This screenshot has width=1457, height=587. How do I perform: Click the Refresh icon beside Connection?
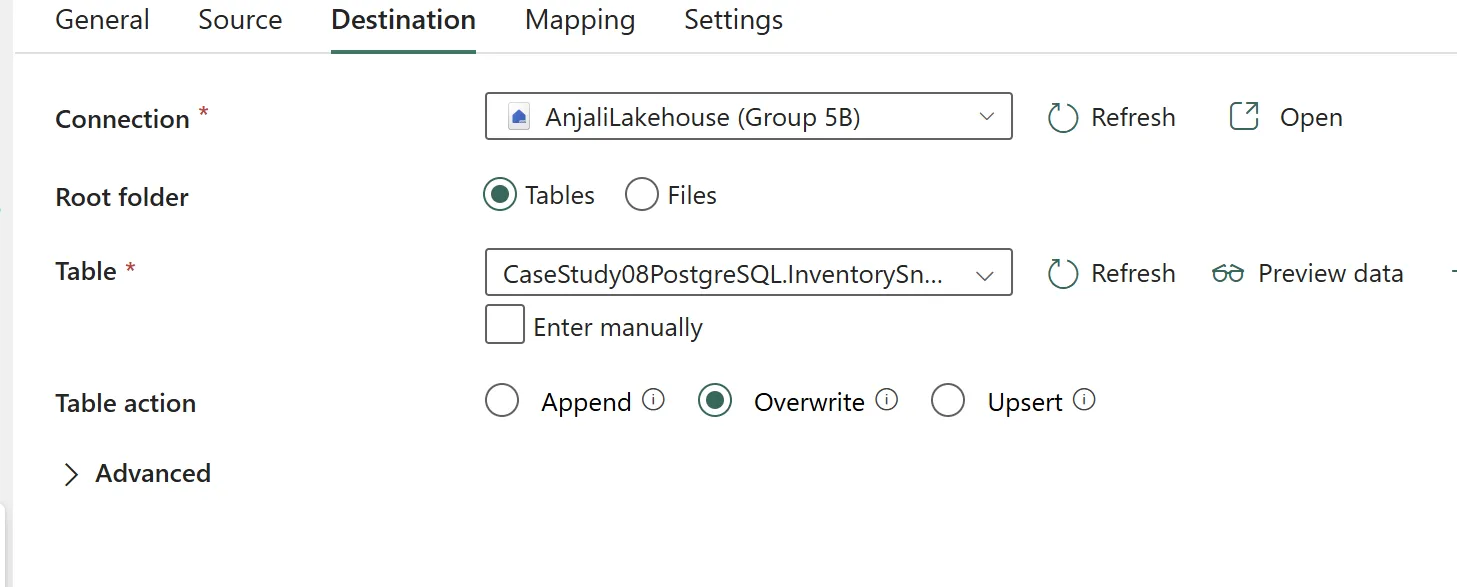point(1062,118)
